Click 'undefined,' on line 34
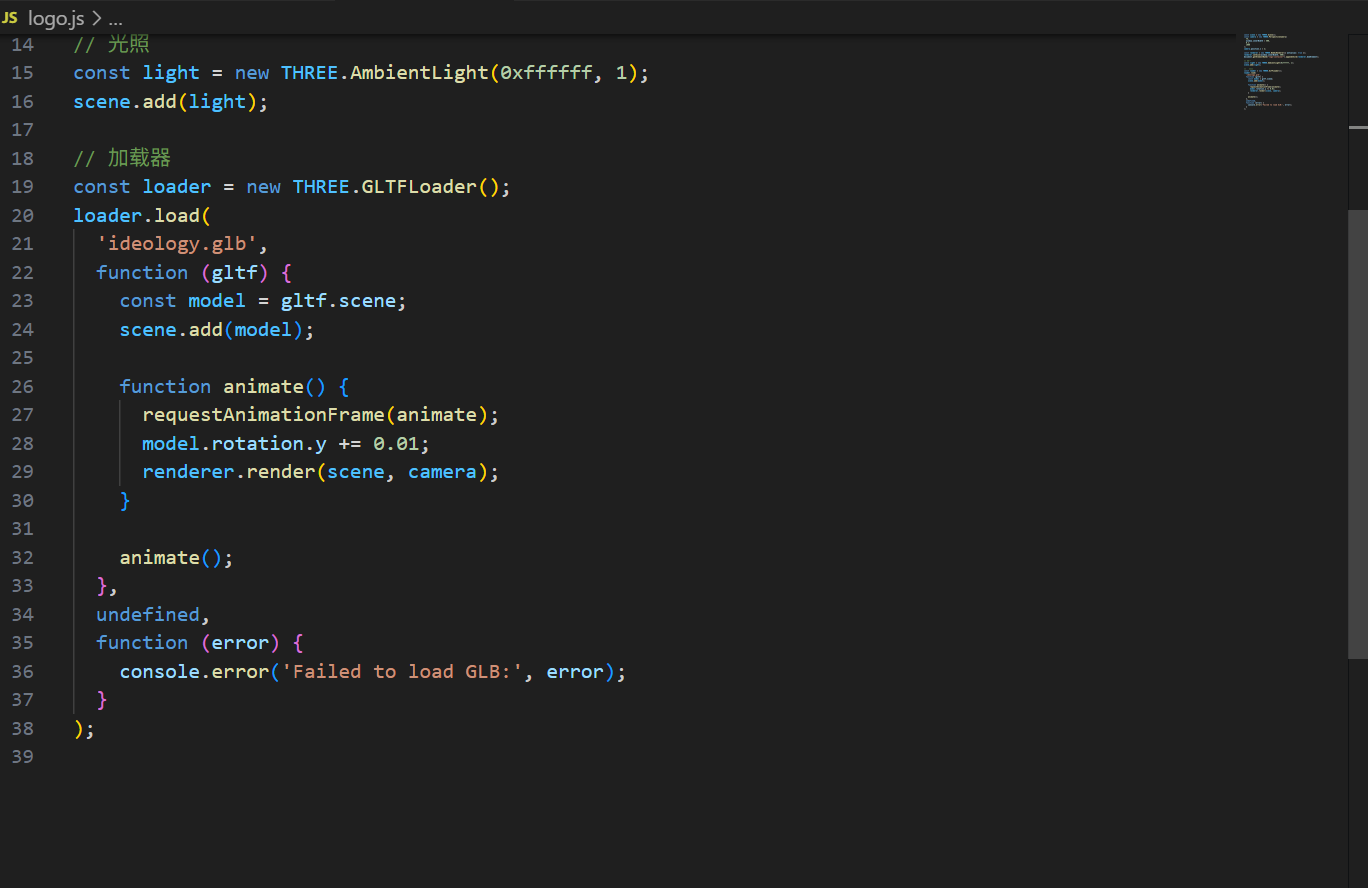1368x888 pixels. pos(153,614)
